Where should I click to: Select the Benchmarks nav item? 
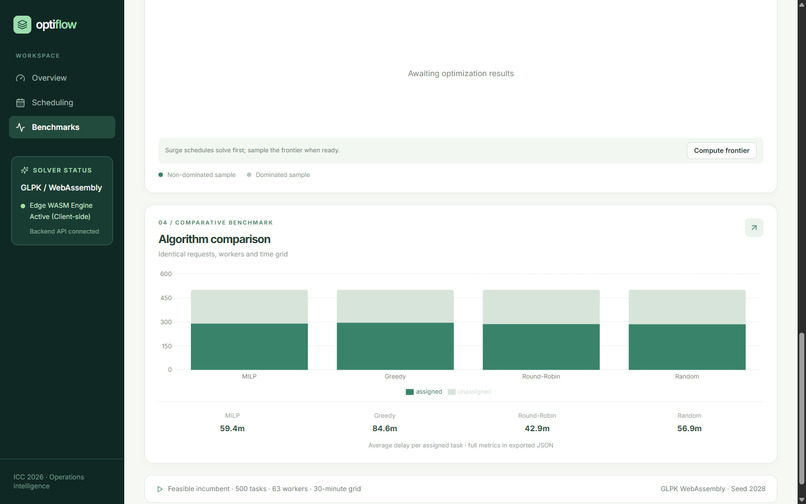(62, 127)
